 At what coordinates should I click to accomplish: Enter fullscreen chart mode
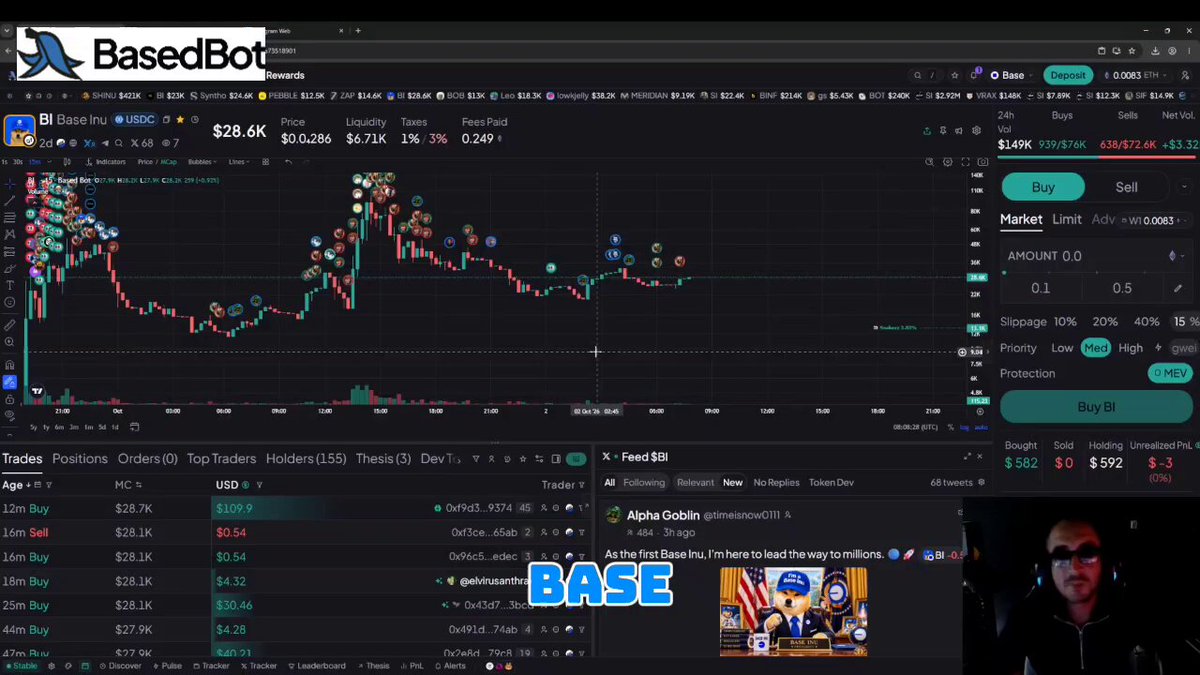point(965,162)
